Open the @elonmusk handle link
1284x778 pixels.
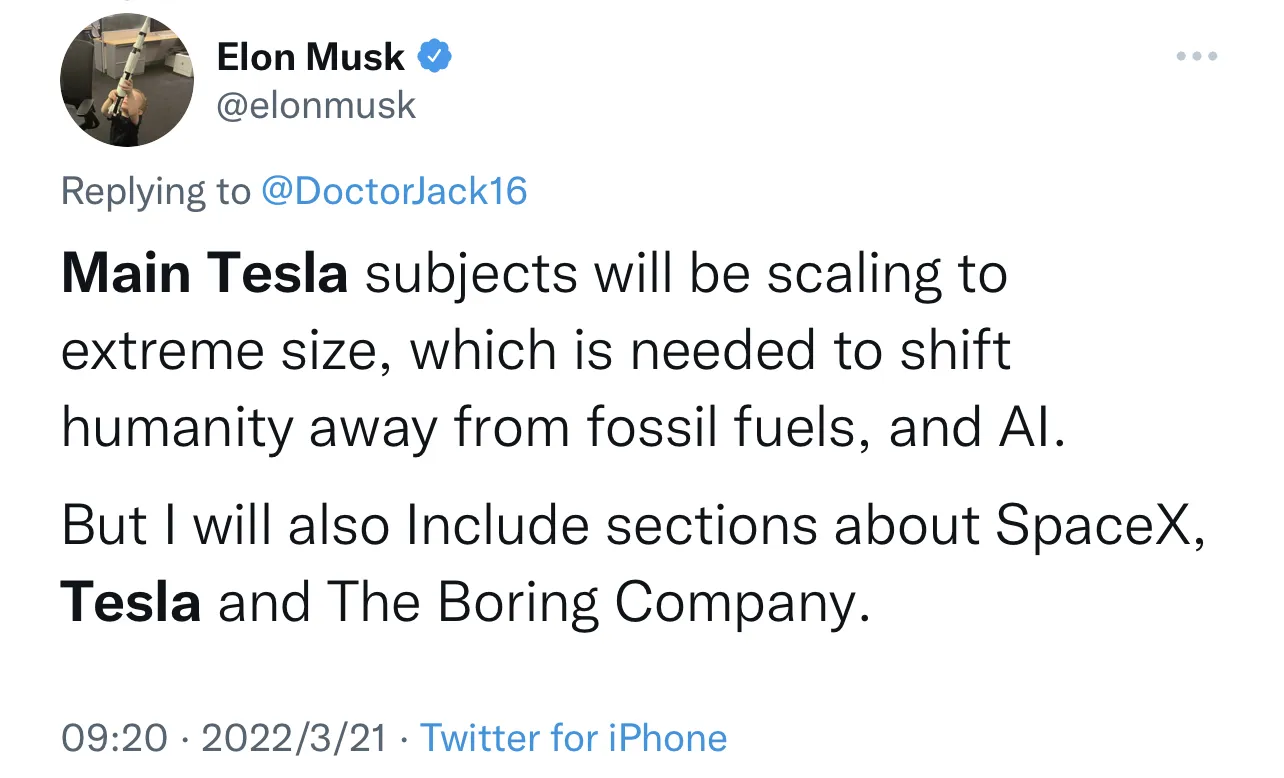click(x=316, y=105)
